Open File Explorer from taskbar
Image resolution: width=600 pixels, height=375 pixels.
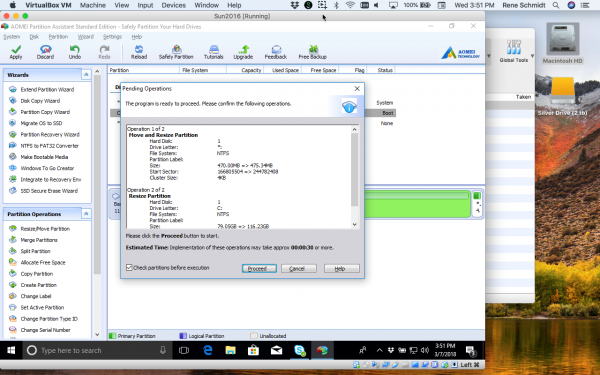click(230, 350)
